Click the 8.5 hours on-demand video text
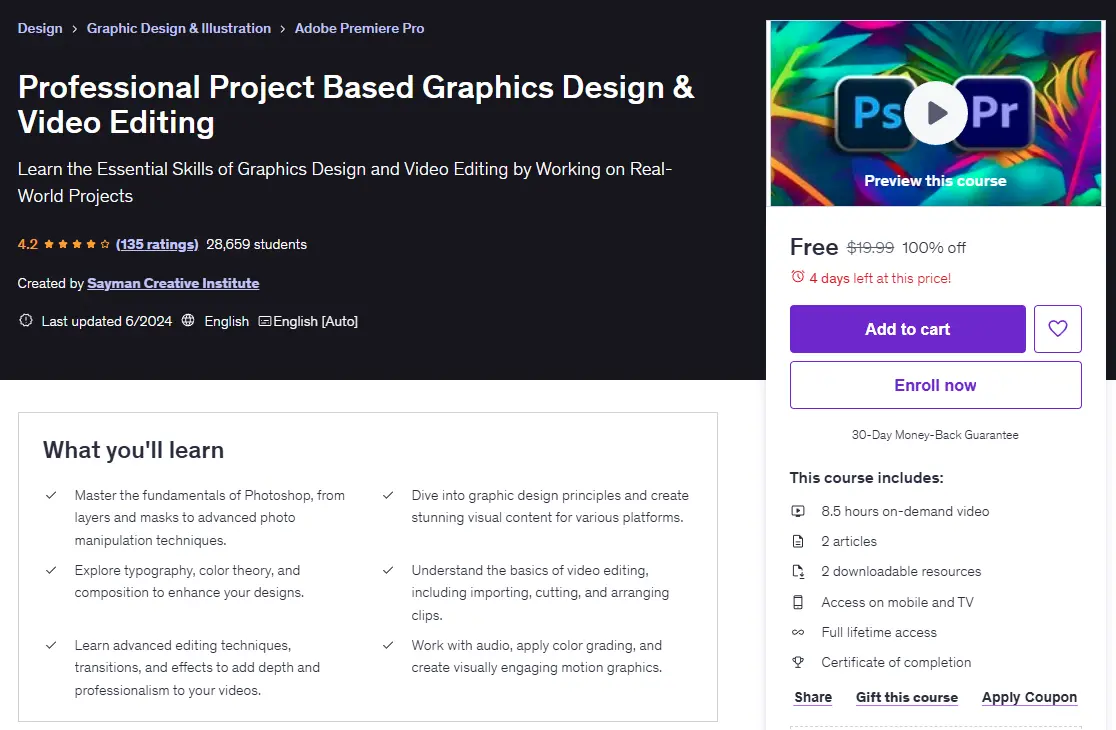1116x730 pixels. [x=905, y=511]
